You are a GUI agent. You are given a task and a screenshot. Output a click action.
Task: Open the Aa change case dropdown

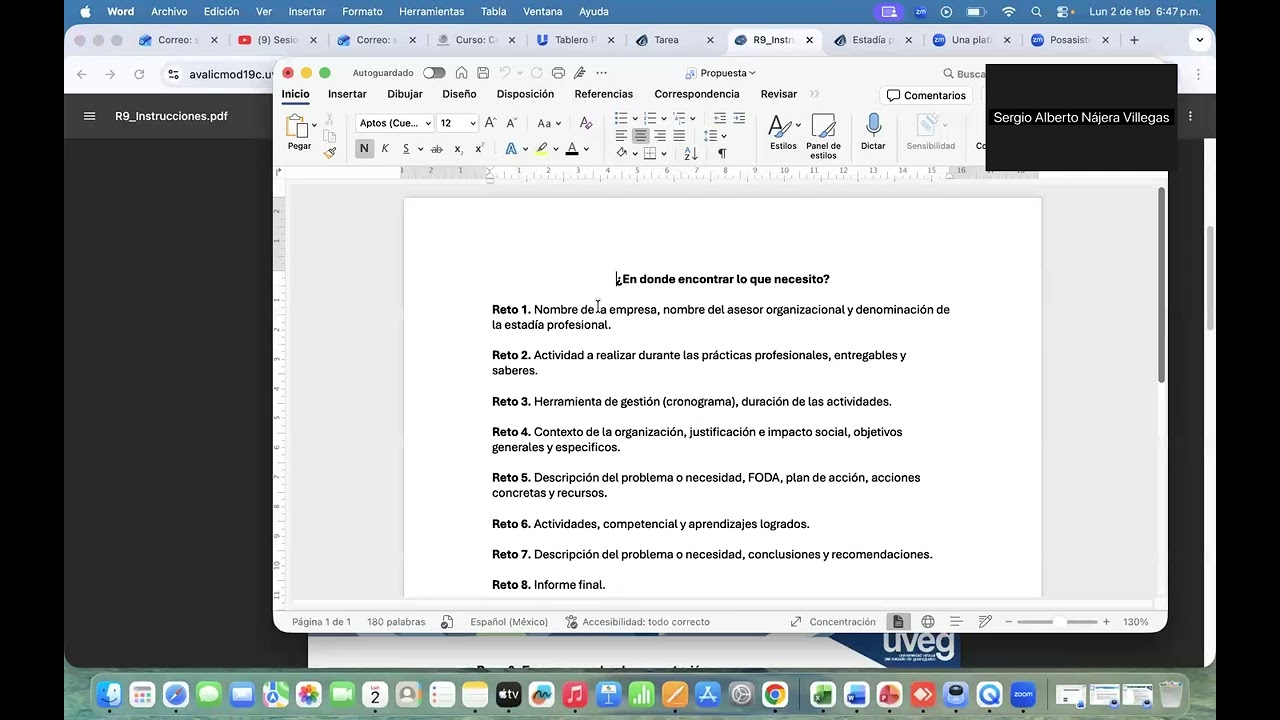click(548, 123)
